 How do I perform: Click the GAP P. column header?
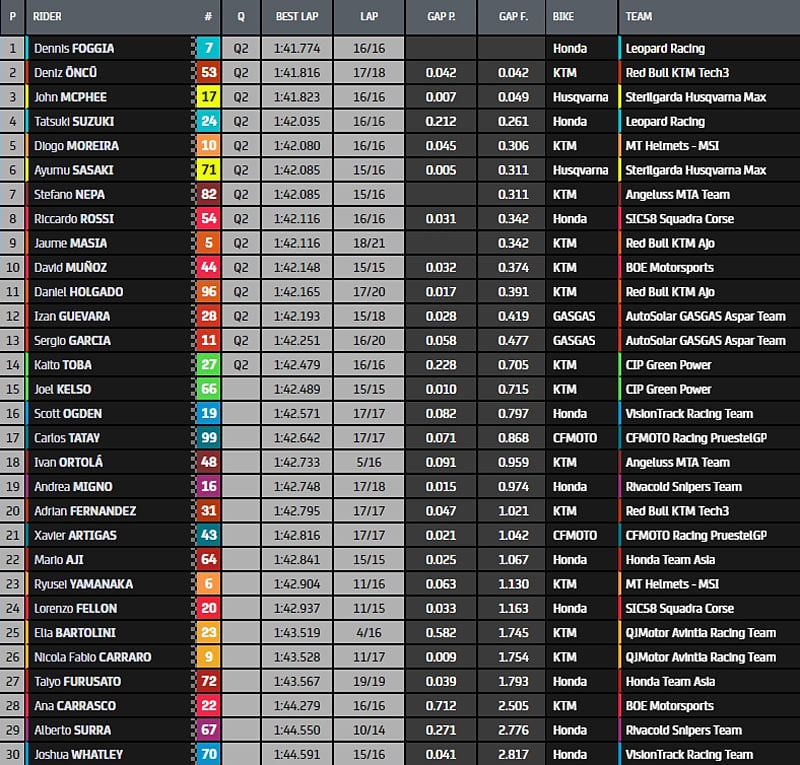click(x=441, y=17)
